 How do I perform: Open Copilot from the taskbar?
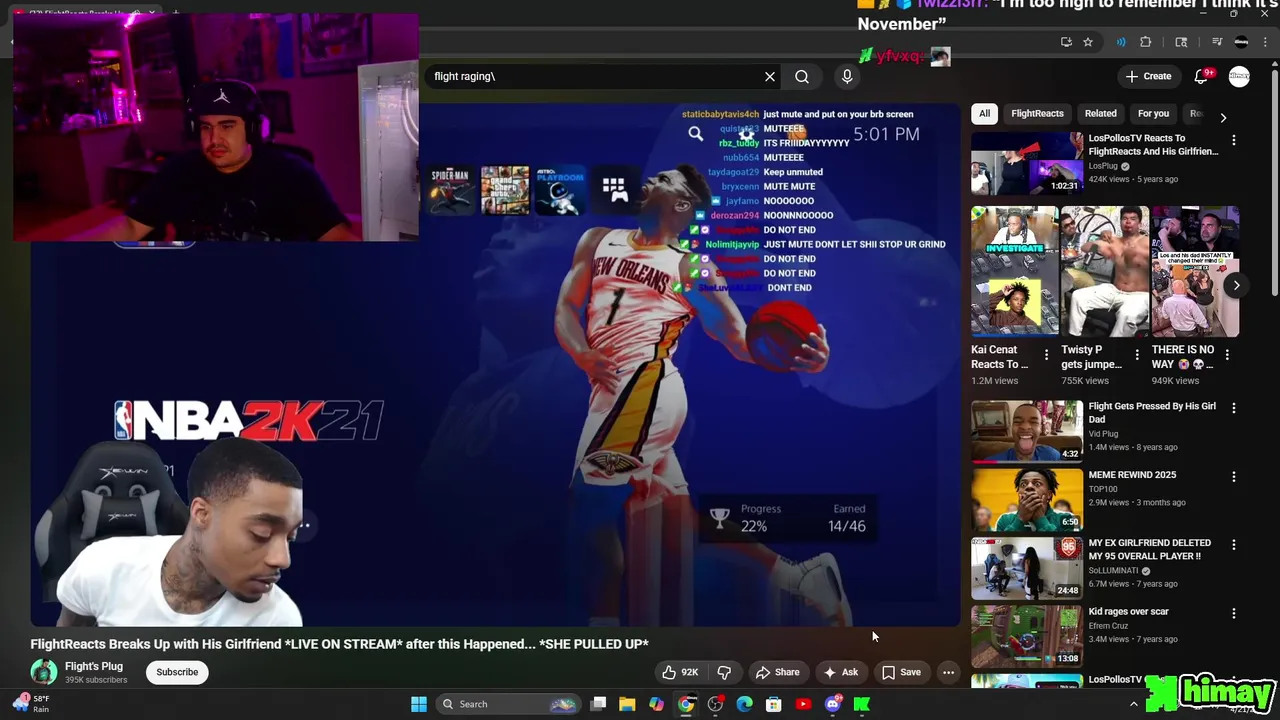tap(656, 704)
